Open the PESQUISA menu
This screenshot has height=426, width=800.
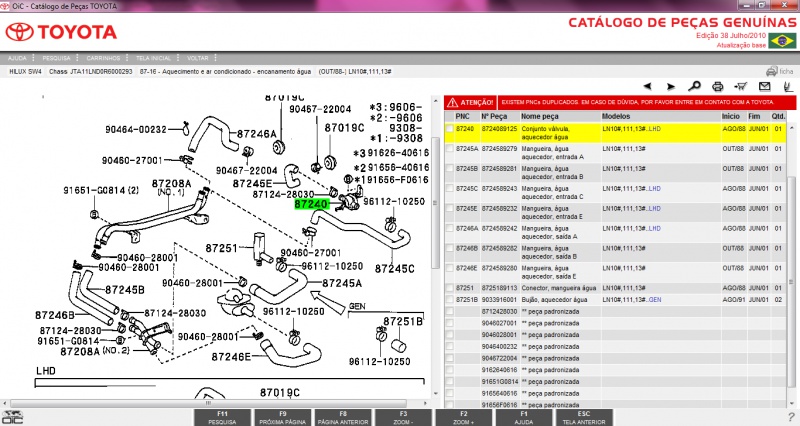(x=56, y=58)
